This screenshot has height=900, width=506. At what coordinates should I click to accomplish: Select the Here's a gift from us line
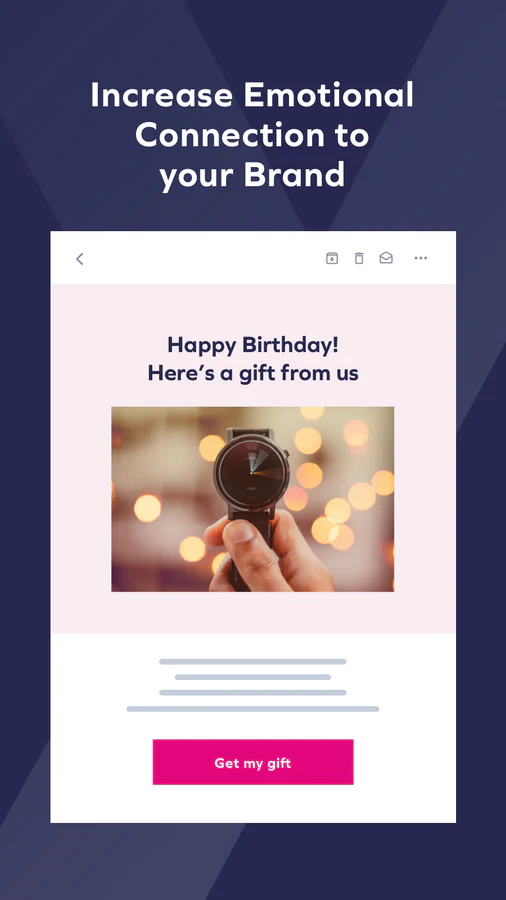tap(253, 373)
